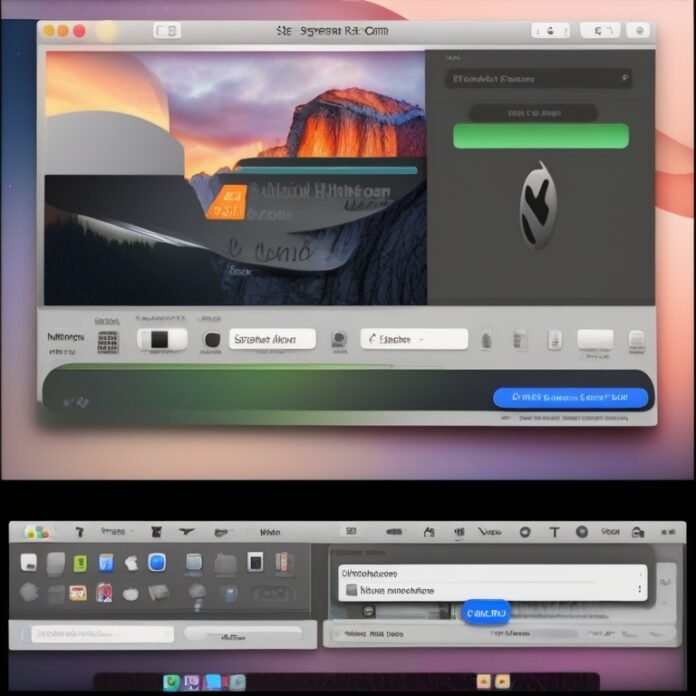Click the up-down stepper arrows in the popup
Screen dimensions: 696x696
coord(639,589)
